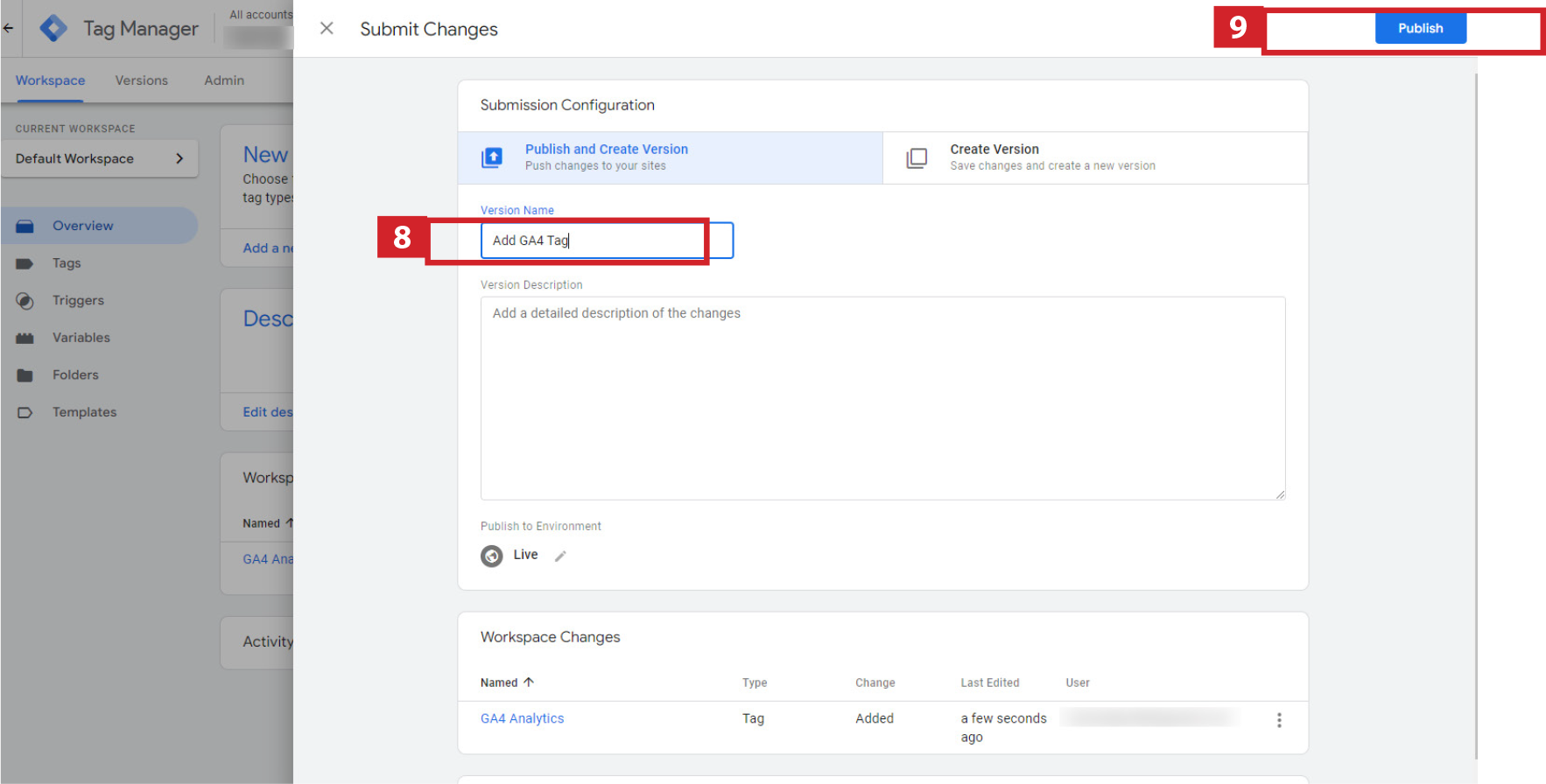This screenshot has width=1546, height=784.
Task: Switch to the Versions tab
Action: click(x=141, y=80)
